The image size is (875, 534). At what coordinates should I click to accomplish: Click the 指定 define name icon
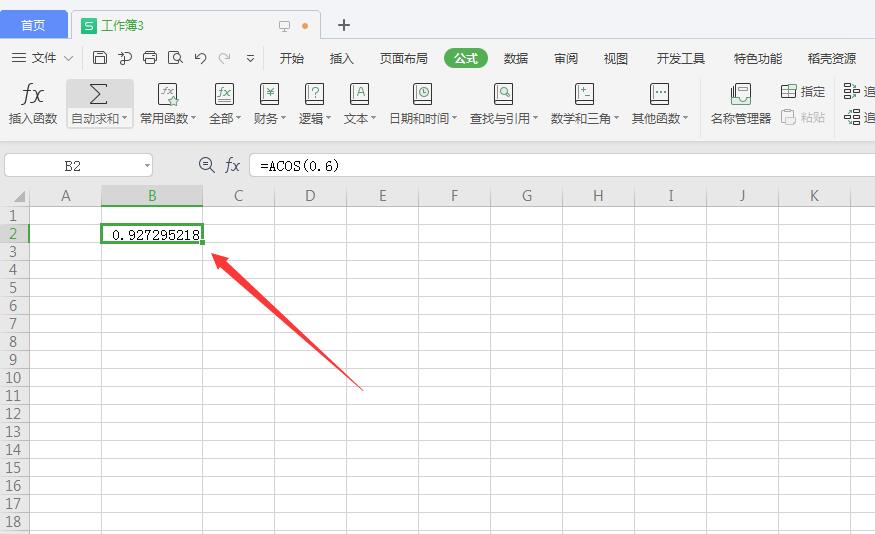789,92
